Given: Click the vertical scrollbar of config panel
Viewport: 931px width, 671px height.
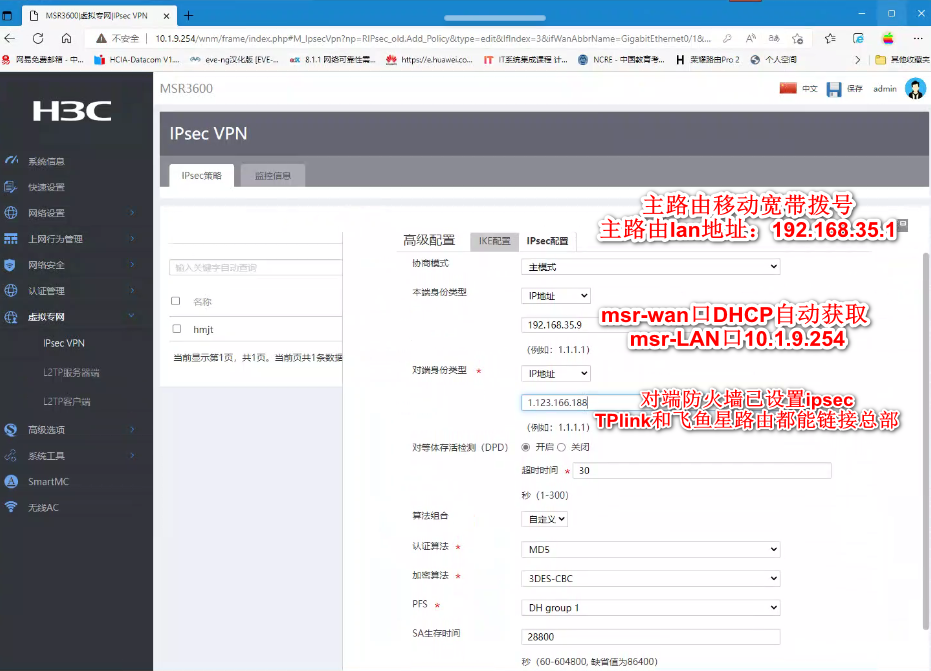Looking at the screenshot, I should coord(926,441).
